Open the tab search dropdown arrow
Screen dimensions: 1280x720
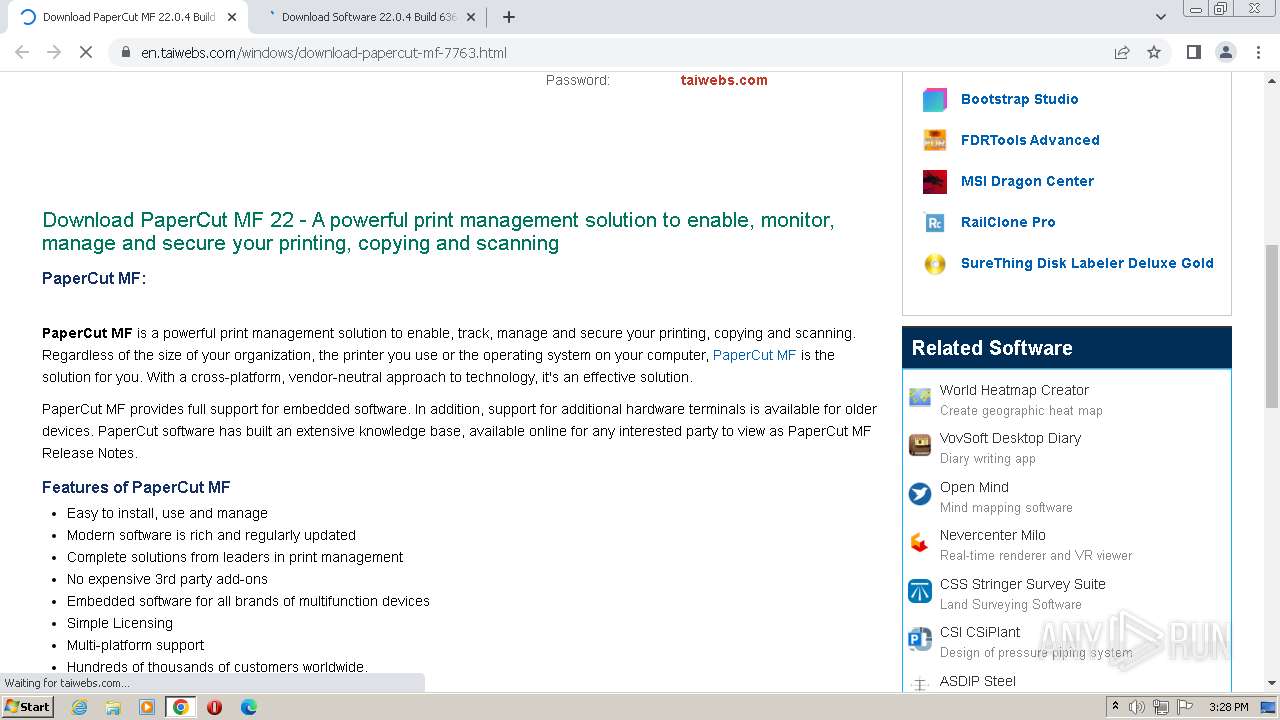1160,17
